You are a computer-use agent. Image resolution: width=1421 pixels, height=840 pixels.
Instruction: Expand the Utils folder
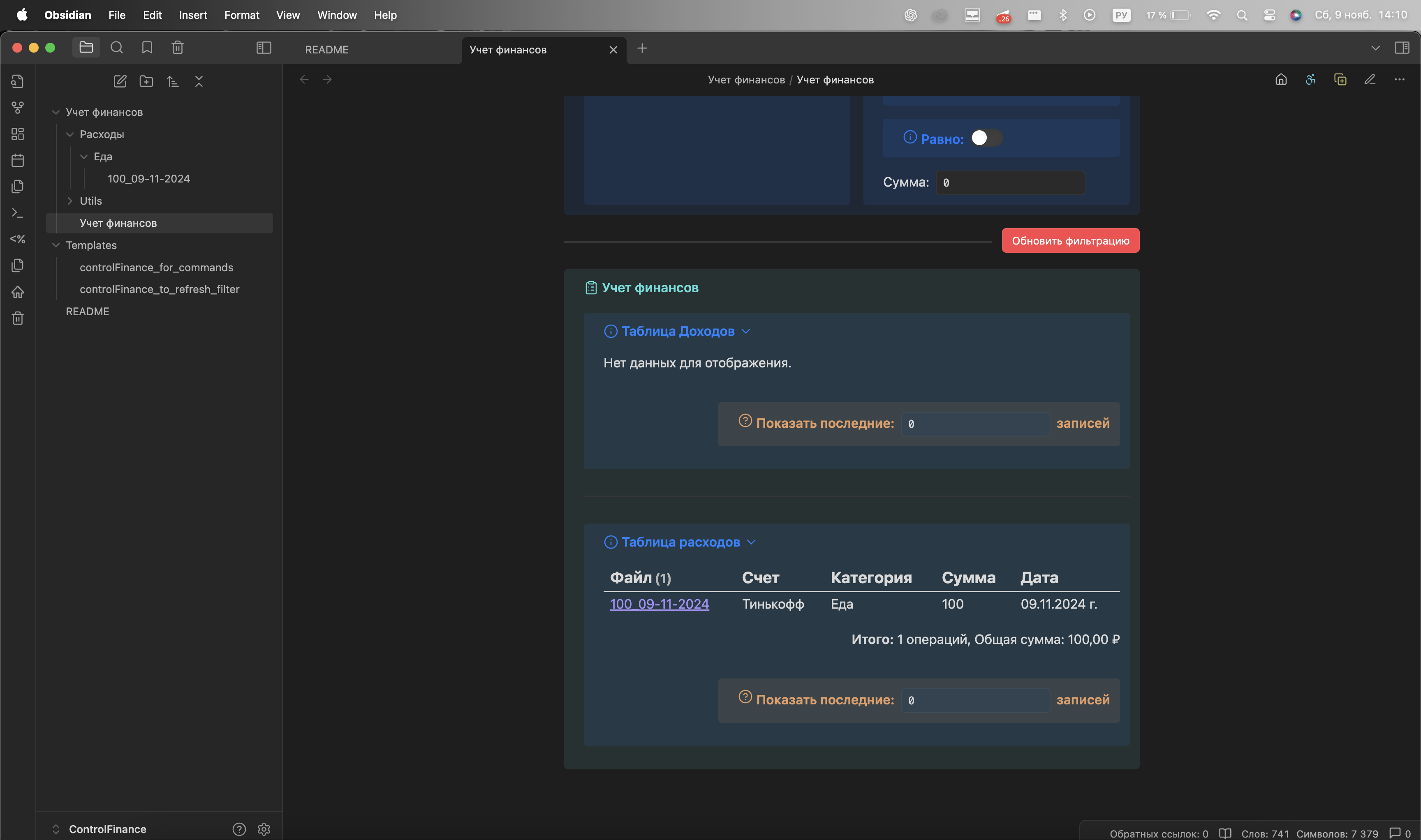click(69, 201)
